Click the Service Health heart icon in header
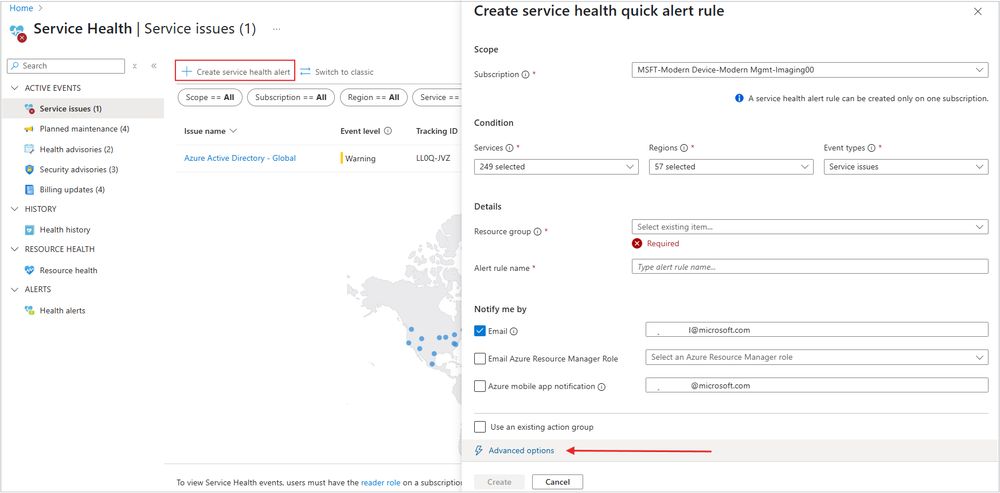This screenshot has height=493, width=1000. 18,33
